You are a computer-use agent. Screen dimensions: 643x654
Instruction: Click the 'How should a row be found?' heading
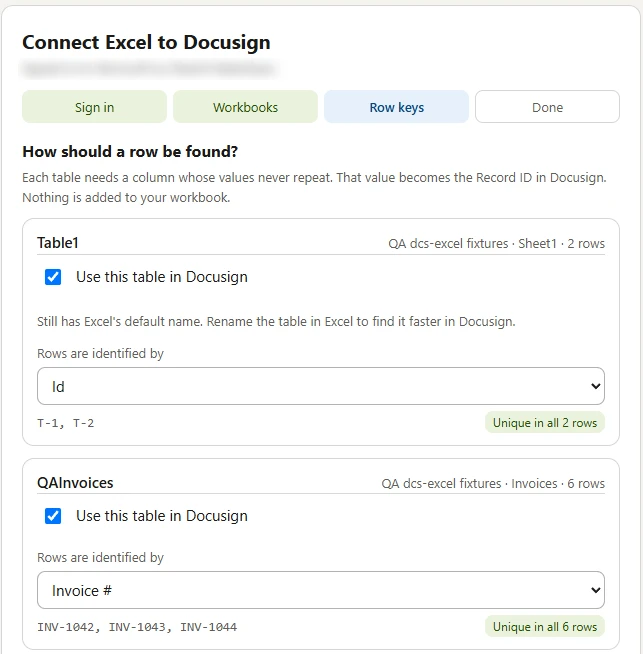[x=130, y=152]
